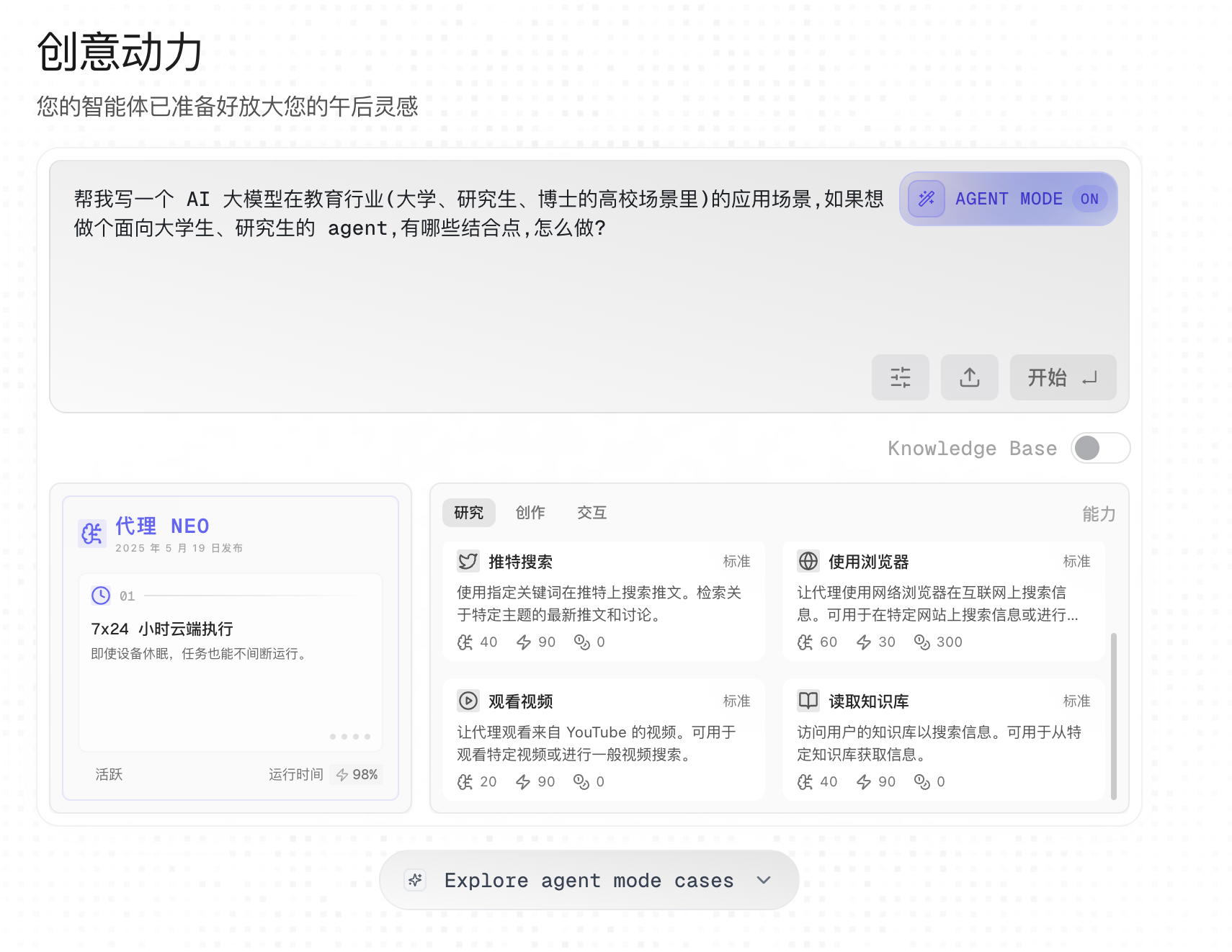Click the upload file icon button
This screenshot has height=952, width=1232.
pyautogui.click(x=969, y=377)
